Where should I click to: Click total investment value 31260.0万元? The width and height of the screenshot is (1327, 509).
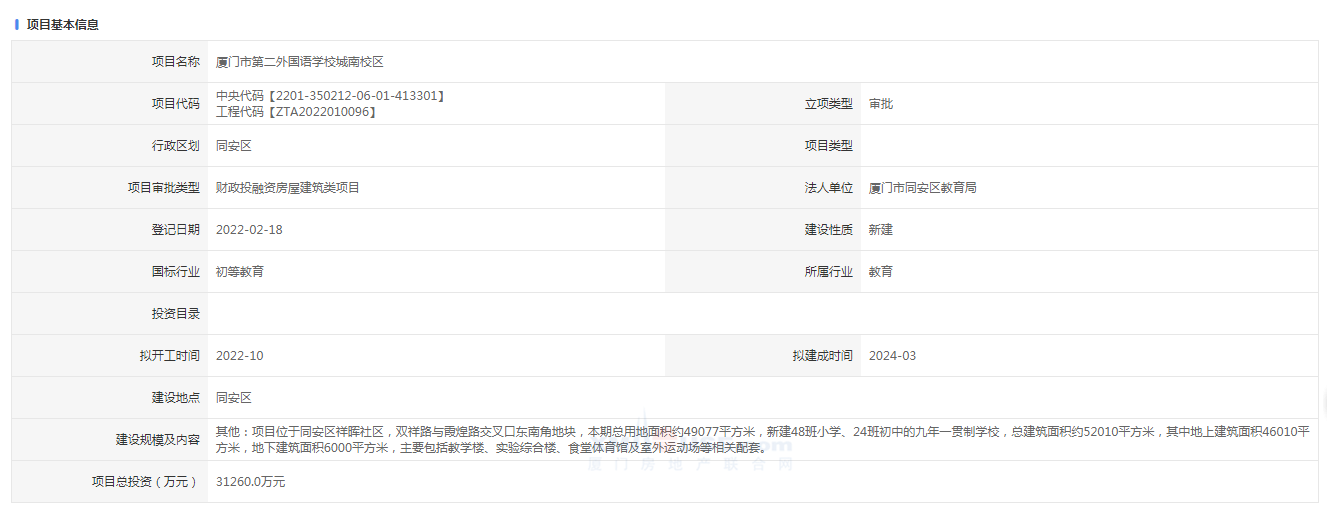pos(251,482)
